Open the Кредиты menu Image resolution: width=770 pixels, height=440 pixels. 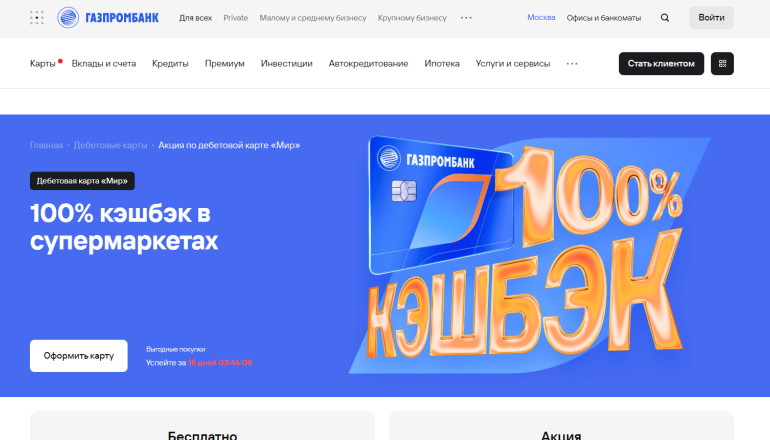coord(170,63)
